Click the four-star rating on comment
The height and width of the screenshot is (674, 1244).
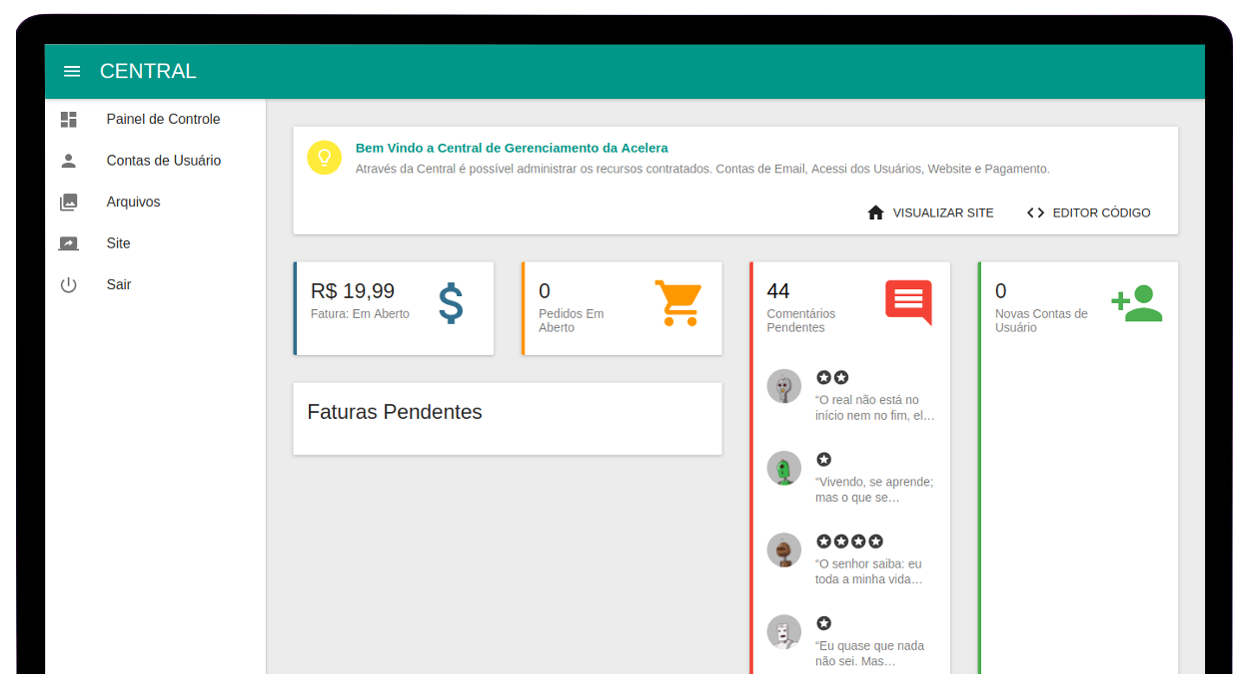point(849,541)
